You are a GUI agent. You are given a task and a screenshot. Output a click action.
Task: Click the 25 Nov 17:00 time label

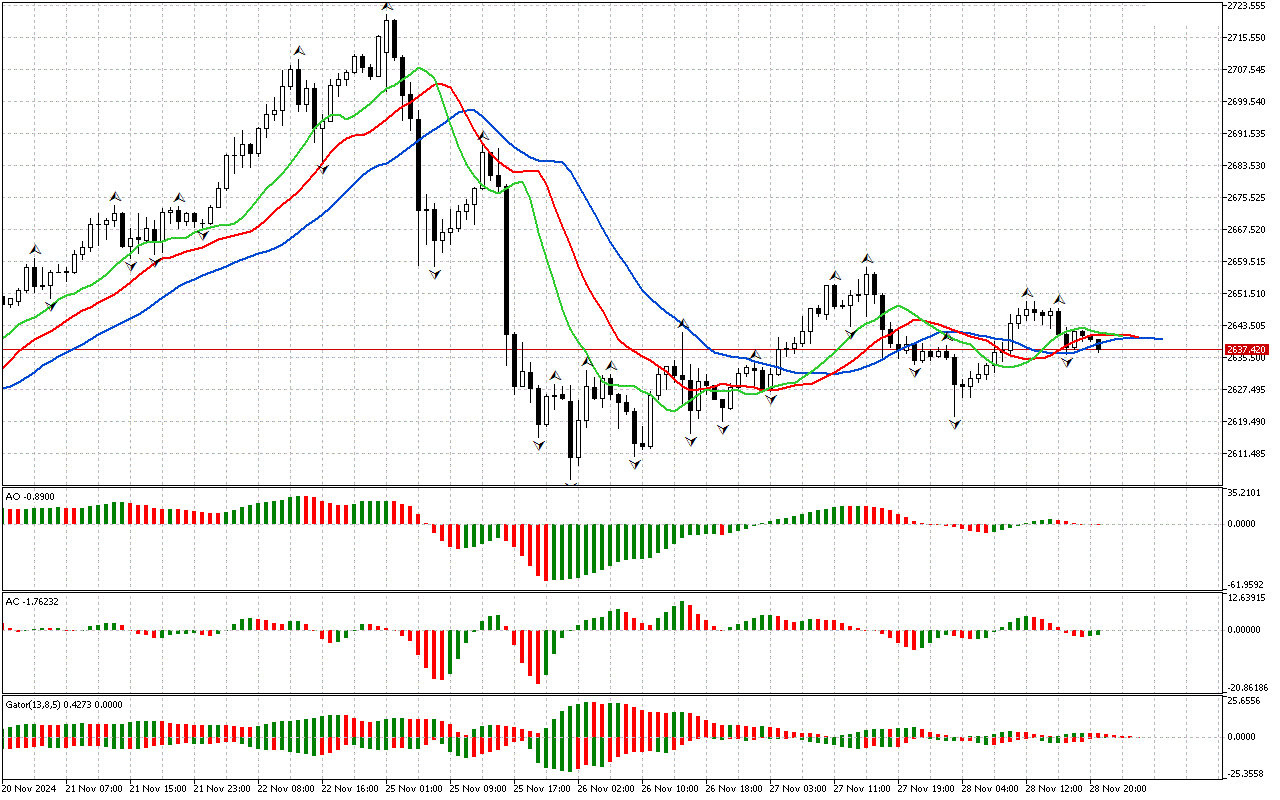(542, 789)
